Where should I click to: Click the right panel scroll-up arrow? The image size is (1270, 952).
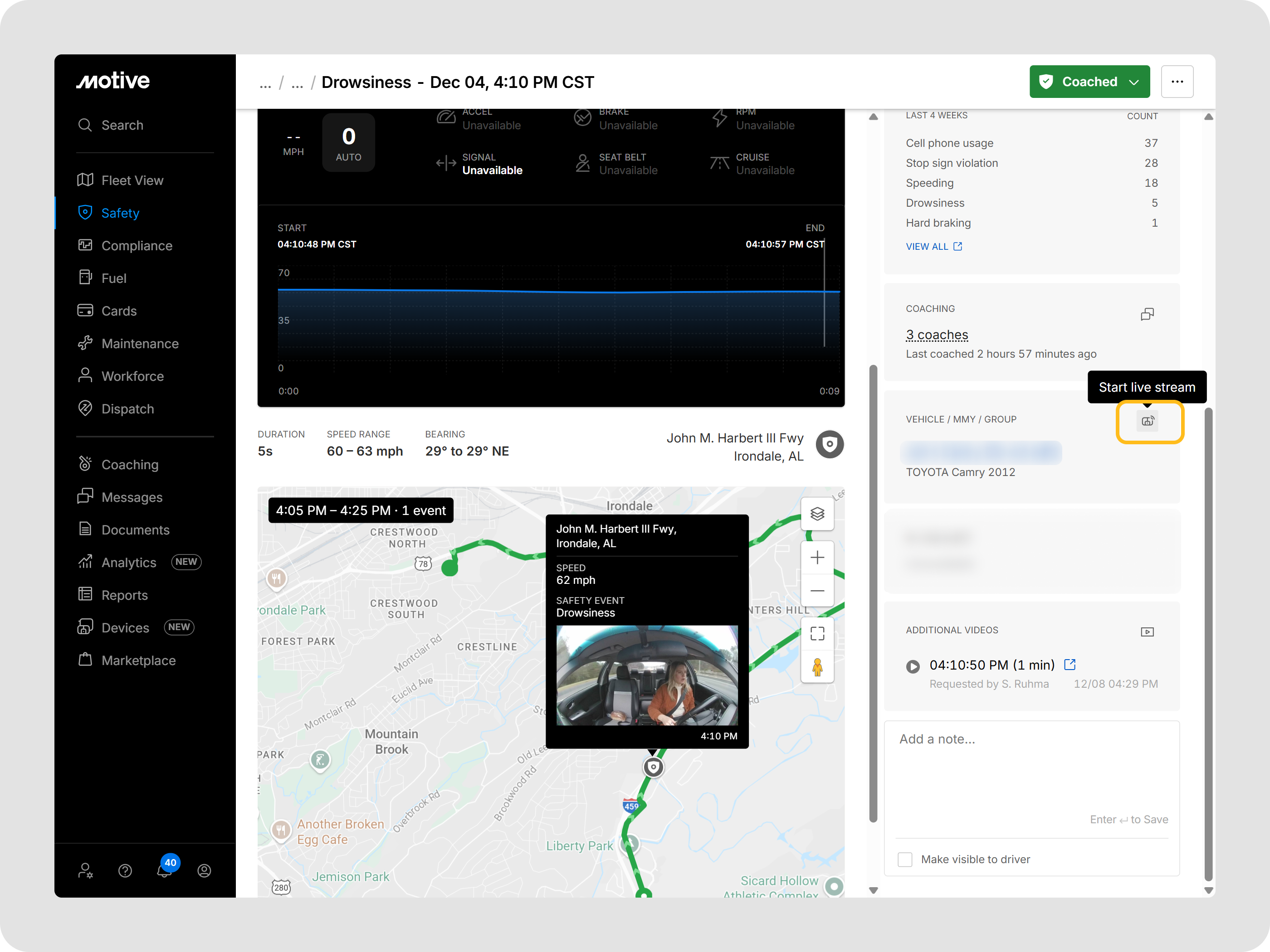(1209, 117)
